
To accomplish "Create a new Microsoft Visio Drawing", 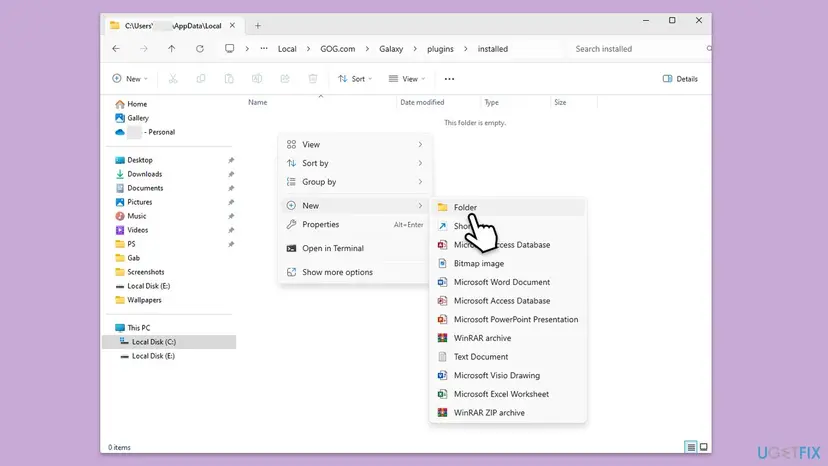I will pos(508,375).
